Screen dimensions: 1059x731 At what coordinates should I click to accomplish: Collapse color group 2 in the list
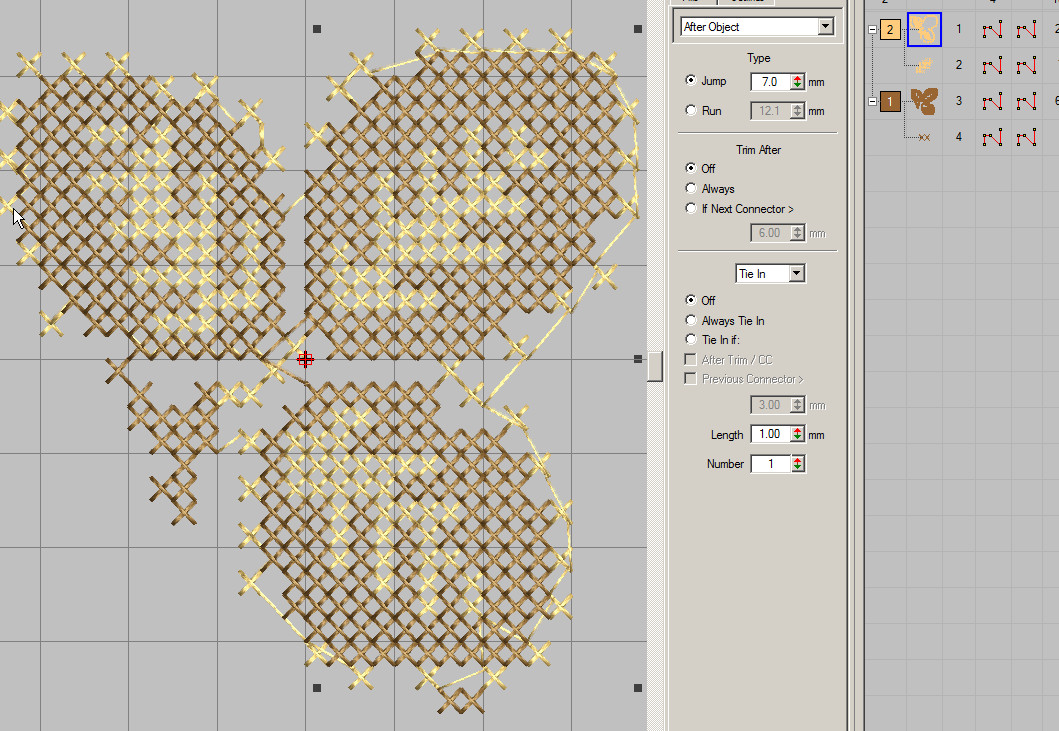872,30
